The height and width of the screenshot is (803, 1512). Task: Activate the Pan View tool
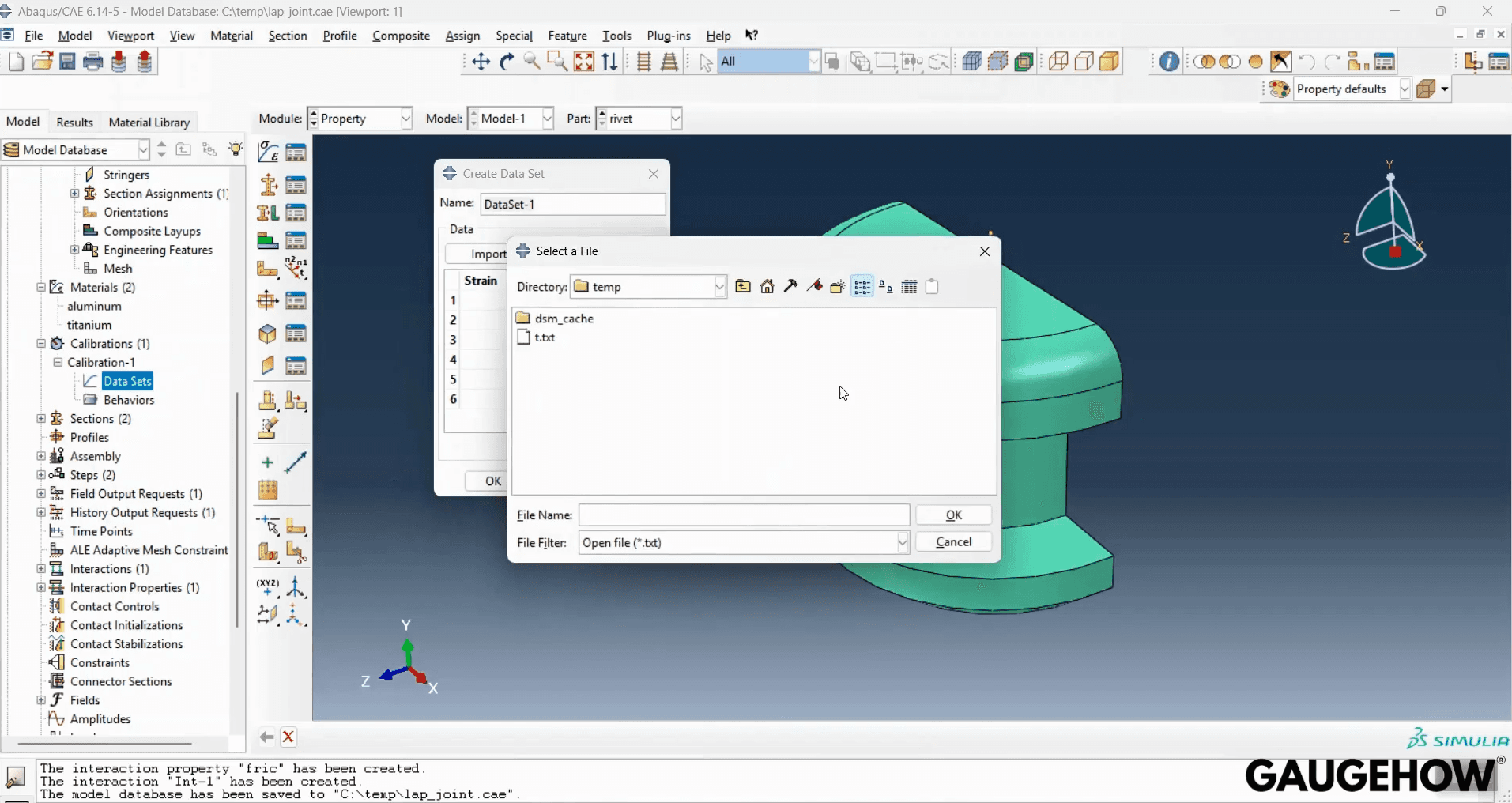click(481, 62)
